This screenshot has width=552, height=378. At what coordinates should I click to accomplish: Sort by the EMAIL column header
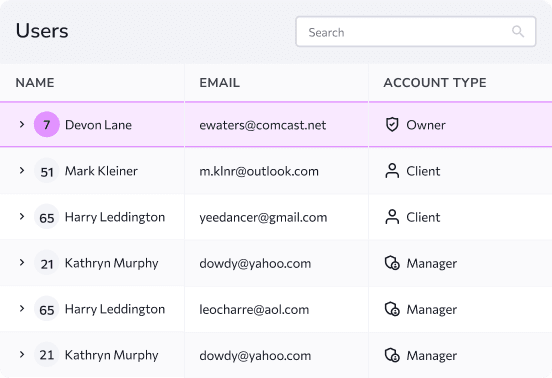point(220,83)
